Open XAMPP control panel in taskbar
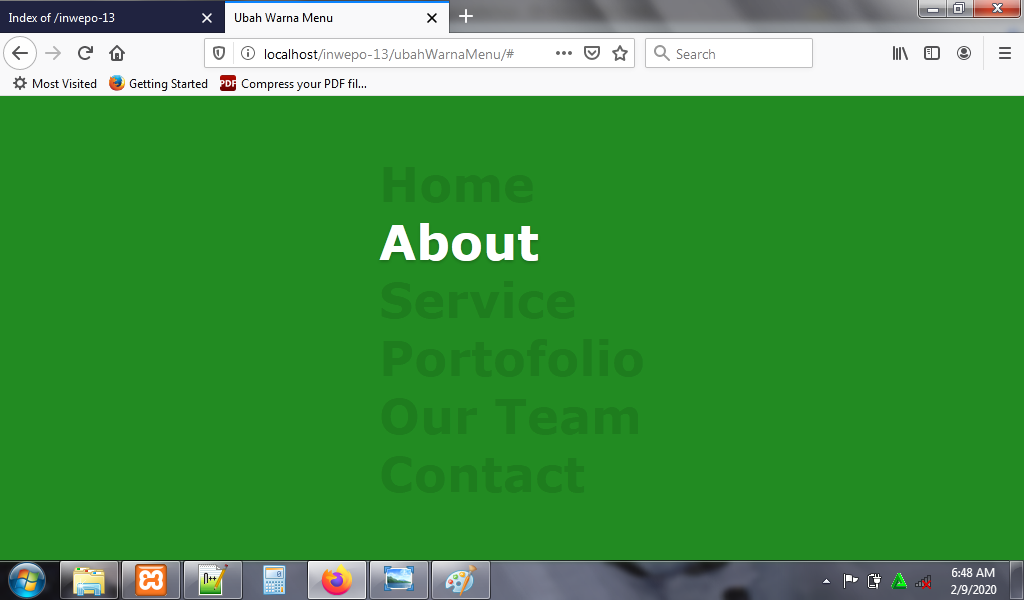Image resolution: width=1024 pixels, height=600 pixels. pyautogui.click(x=151, y=580)
